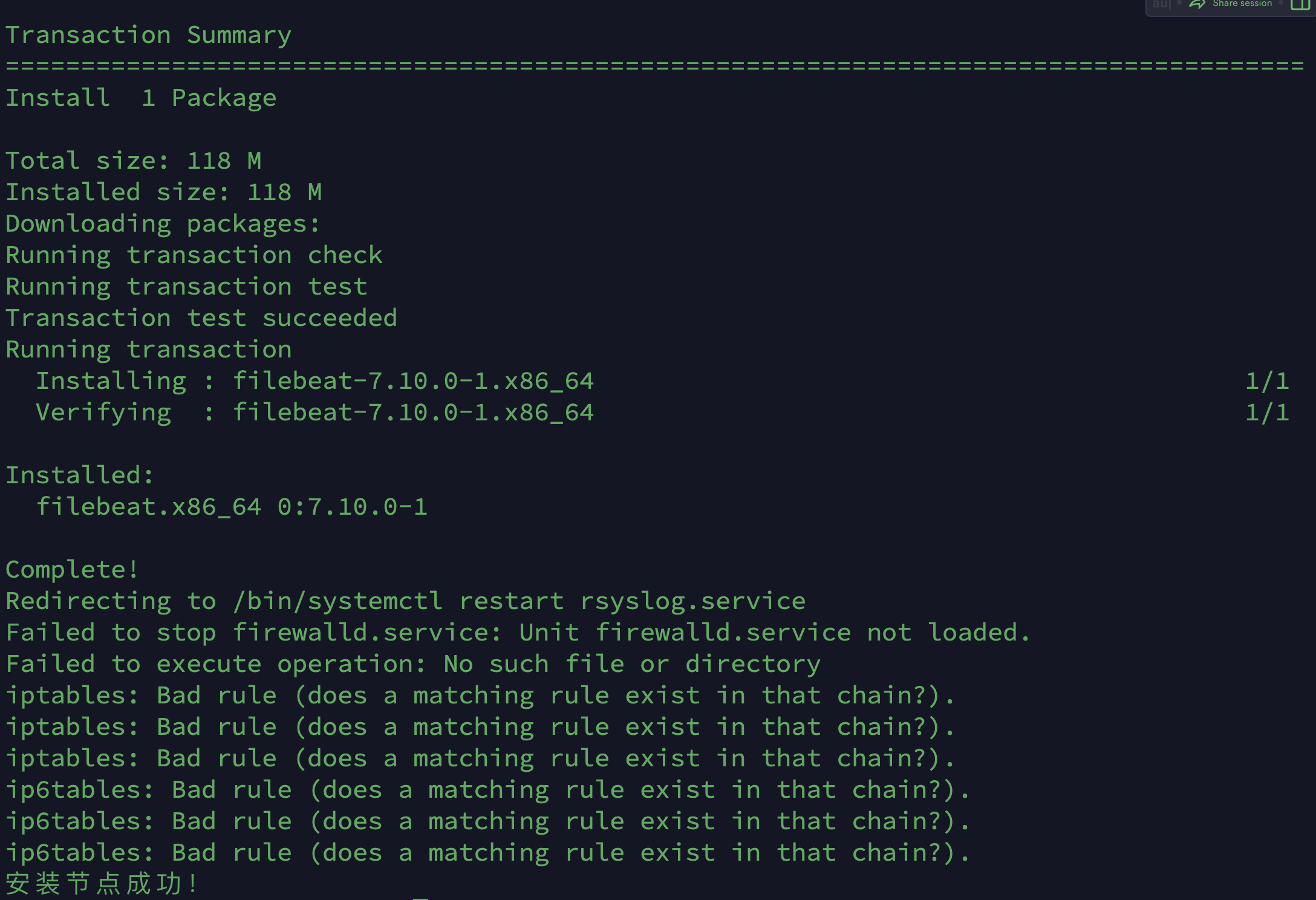Click the '安装节点成功!' success message
This screenshot has height=900, width=1316.
102,884
